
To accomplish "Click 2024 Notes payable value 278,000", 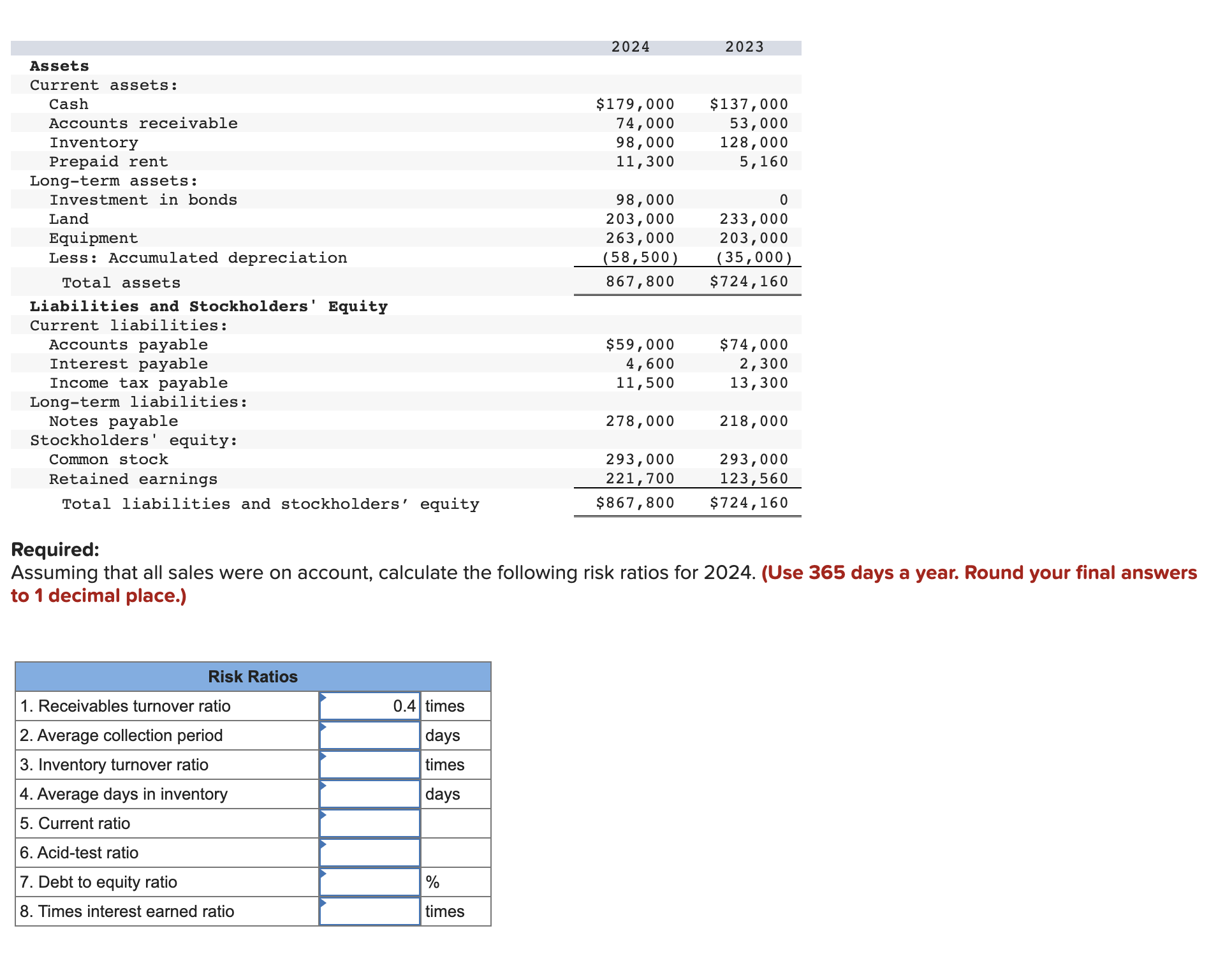I will coord(640,421).
